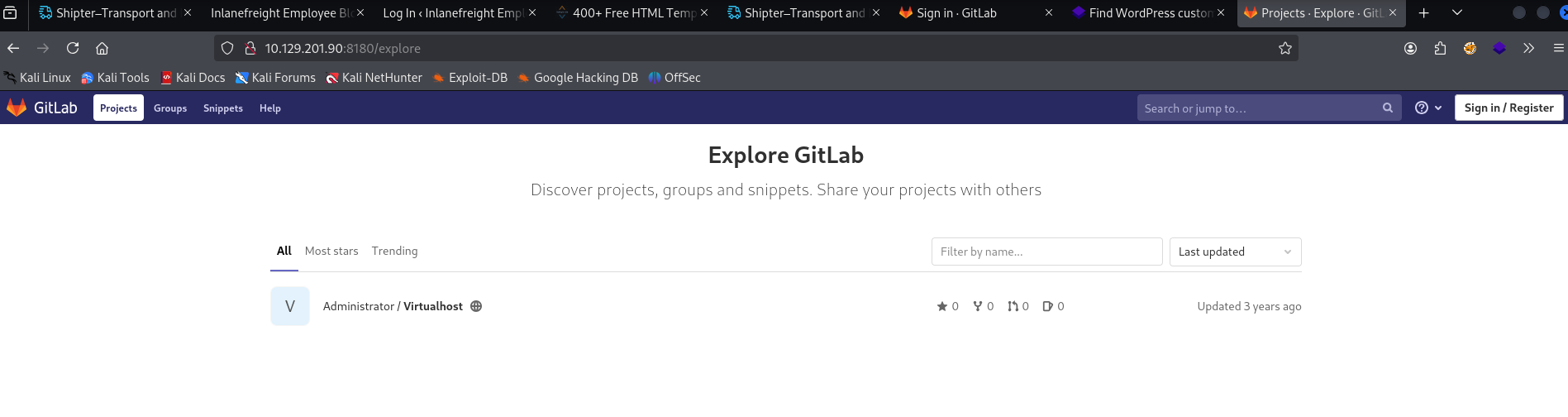
Task: Click the search magnifier icon
Action: tap(1387, 108)
